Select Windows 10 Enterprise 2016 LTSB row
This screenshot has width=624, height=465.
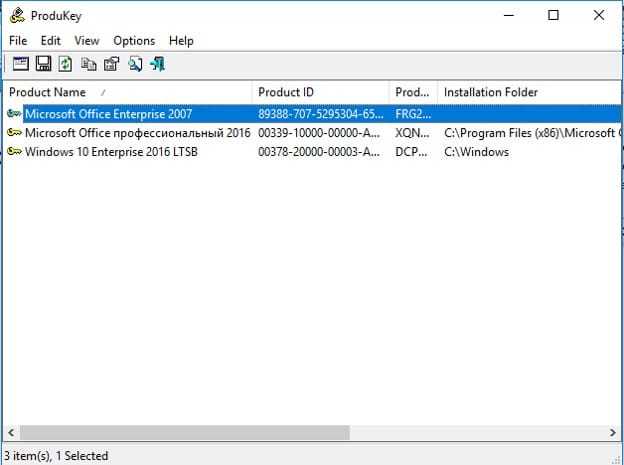312,151
